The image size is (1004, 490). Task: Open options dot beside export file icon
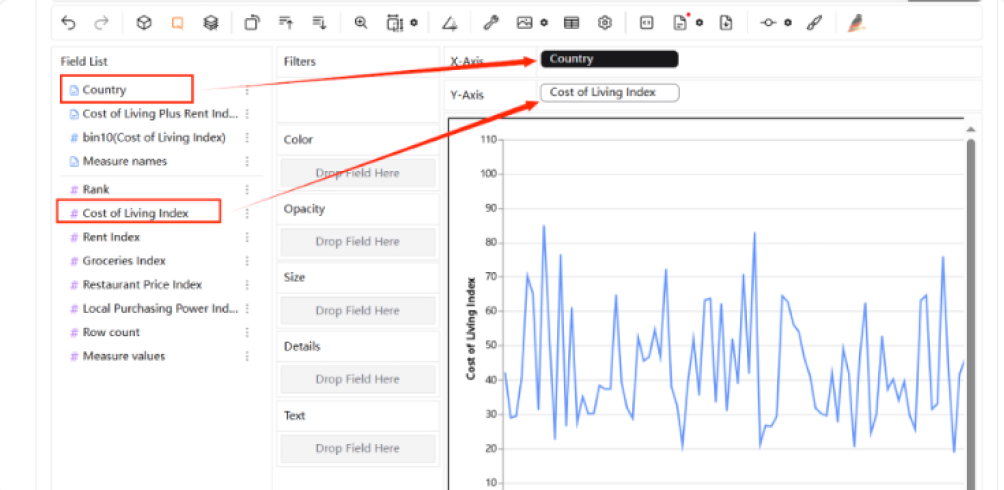coord(699,22)
